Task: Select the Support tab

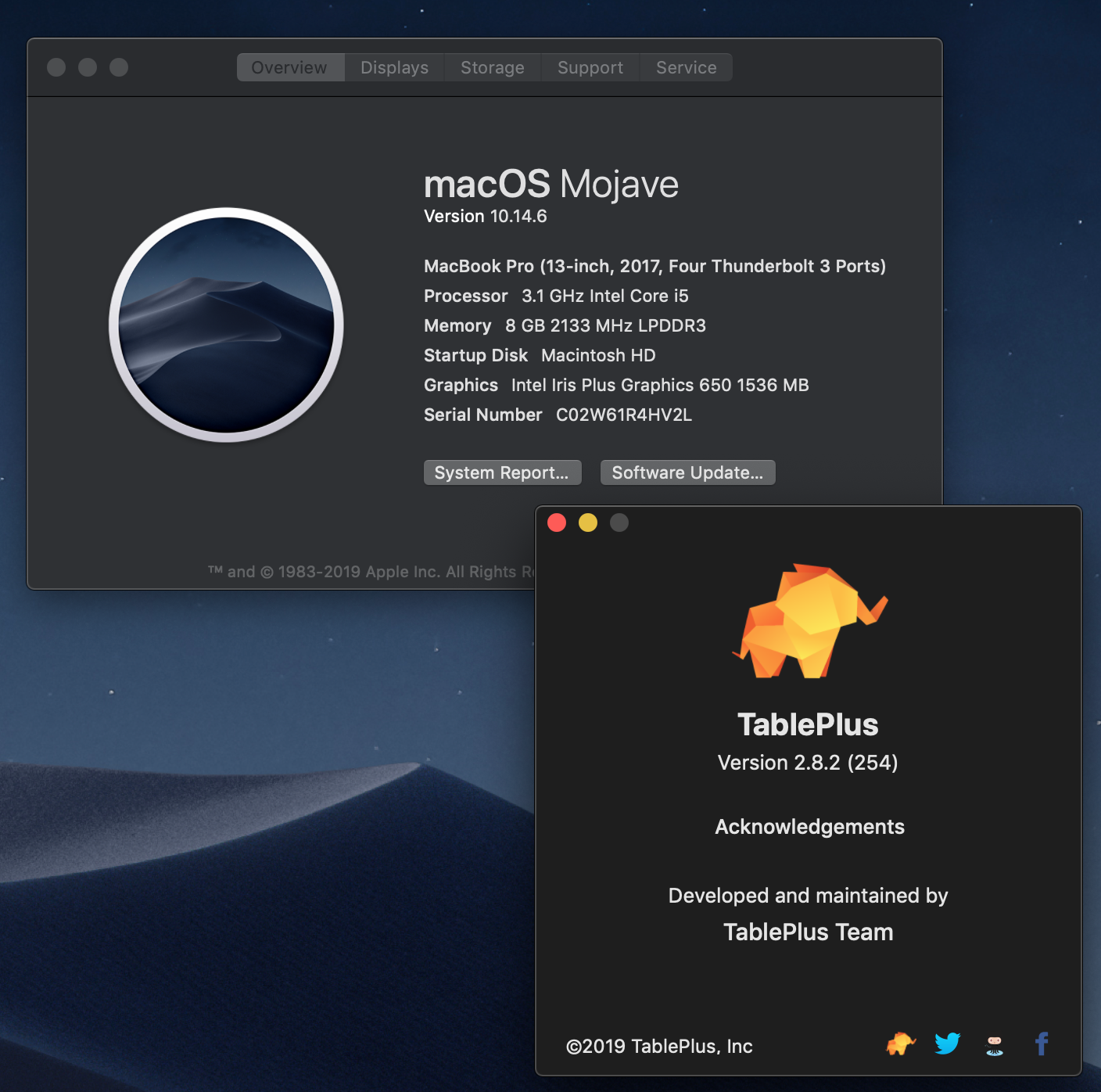Action: tap(590, 67)
